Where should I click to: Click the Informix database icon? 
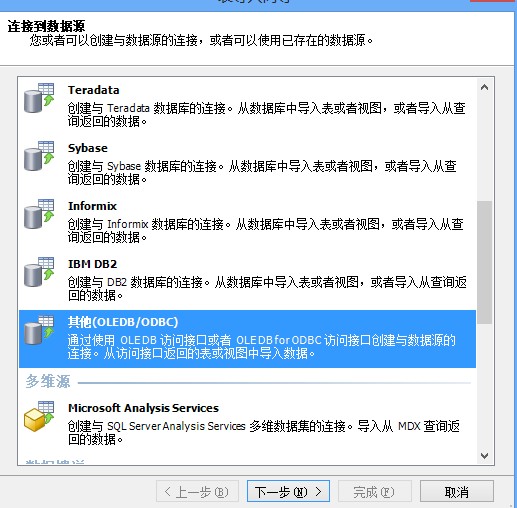(x=39, y=214)
